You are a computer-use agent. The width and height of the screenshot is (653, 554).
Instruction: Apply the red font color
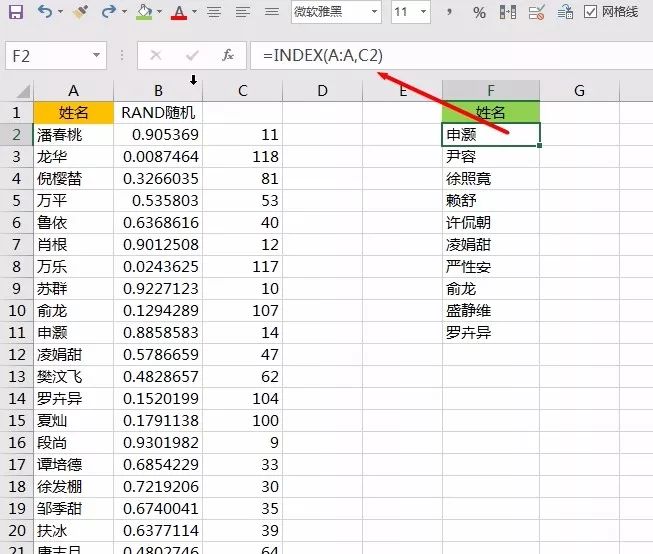[x=179, y=12]
